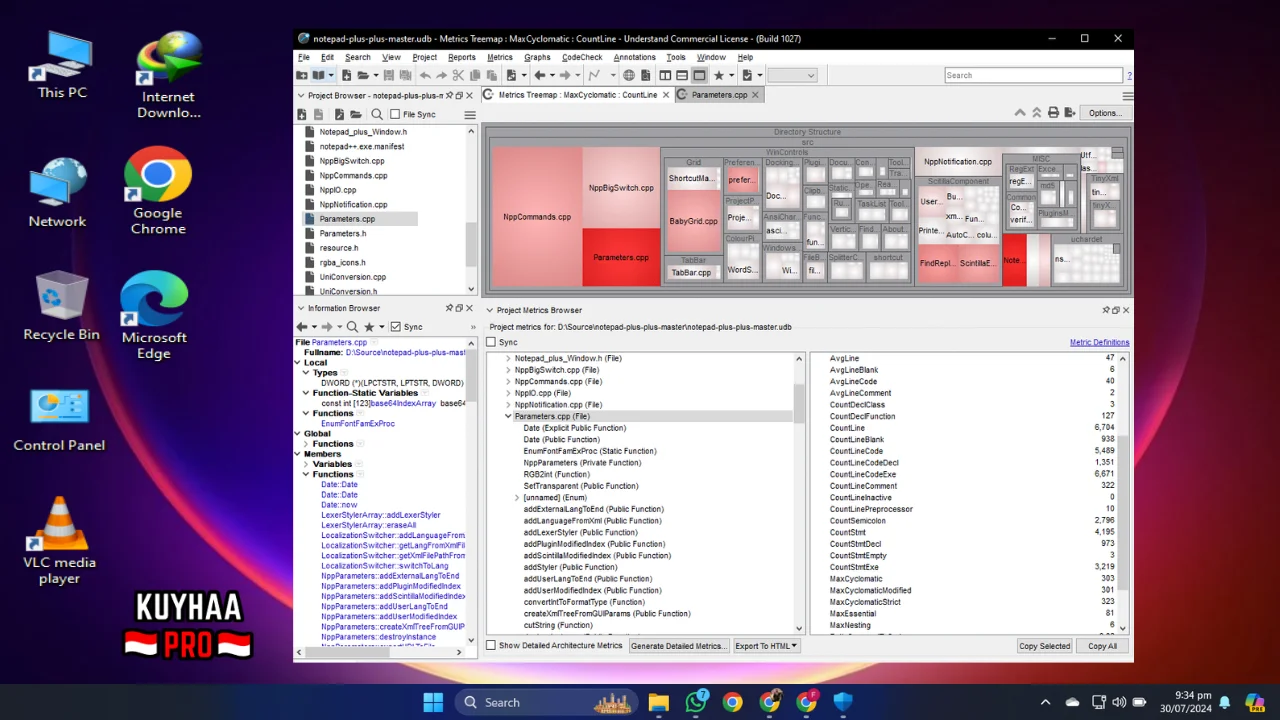Screen dimensions: 1280x720
Task: Click Generate Detailed Metrics... button
Action: click(x=678, y=646)
